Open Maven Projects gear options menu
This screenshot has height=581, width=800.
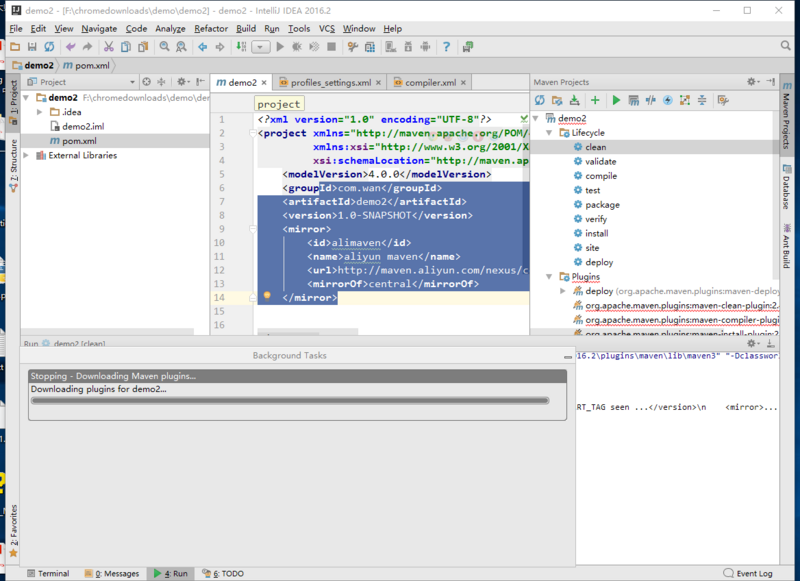[753, 82]
